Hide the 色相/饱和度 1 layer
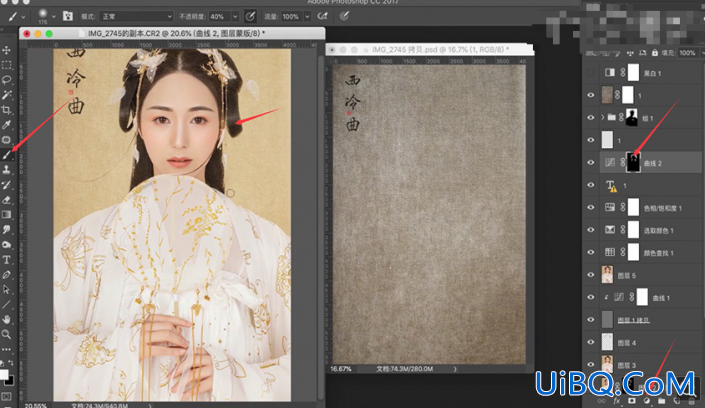The height and width of the screenshot is (408, 705). pos(591,207)
